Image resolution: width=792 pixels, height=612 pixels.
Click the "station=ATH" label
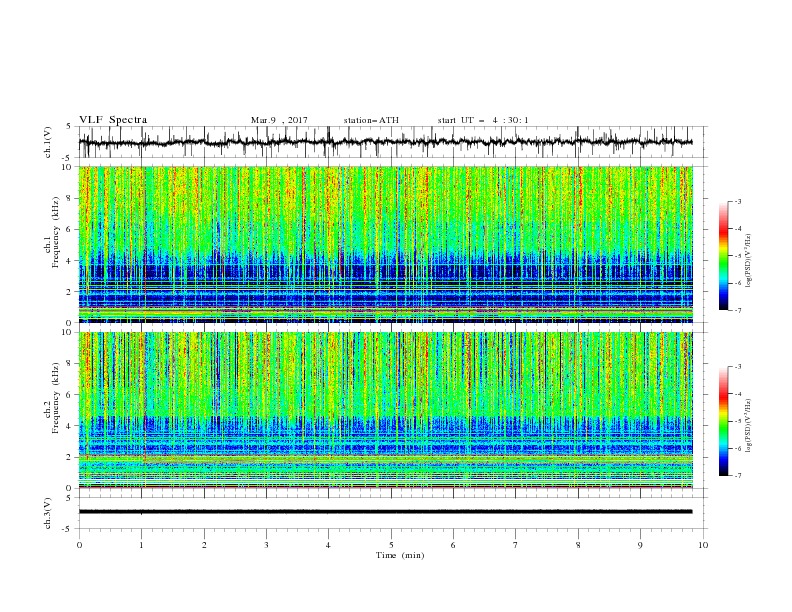[x=371, y=120]
